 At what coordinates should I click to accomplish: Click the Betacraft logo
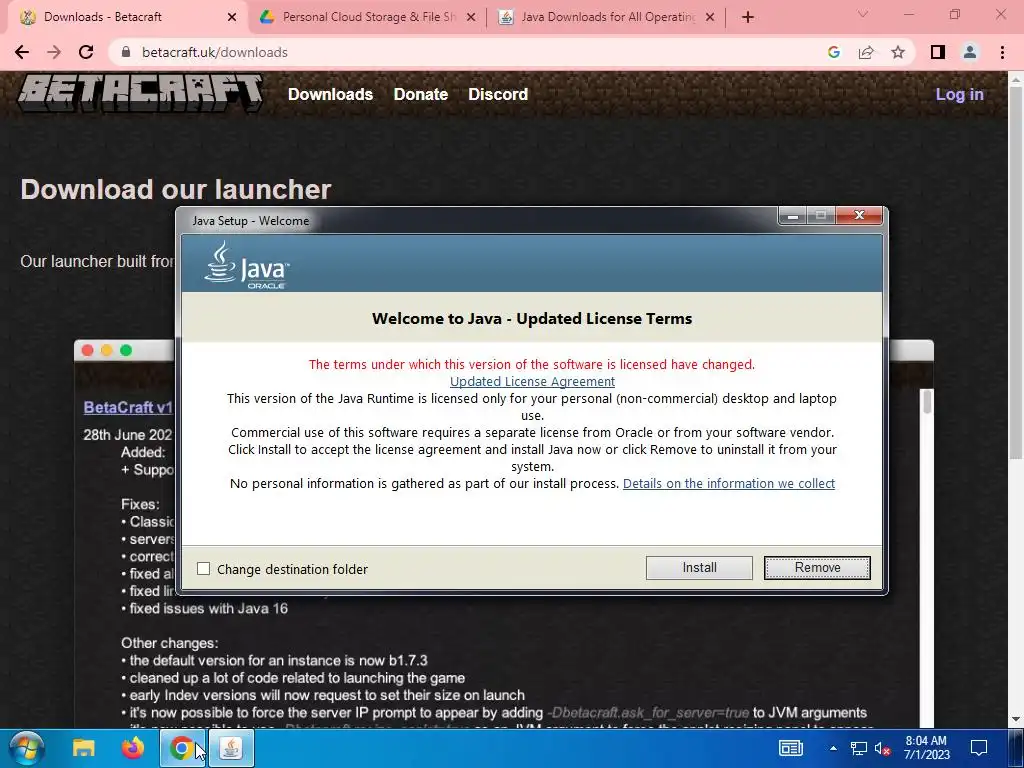[140, 93]
